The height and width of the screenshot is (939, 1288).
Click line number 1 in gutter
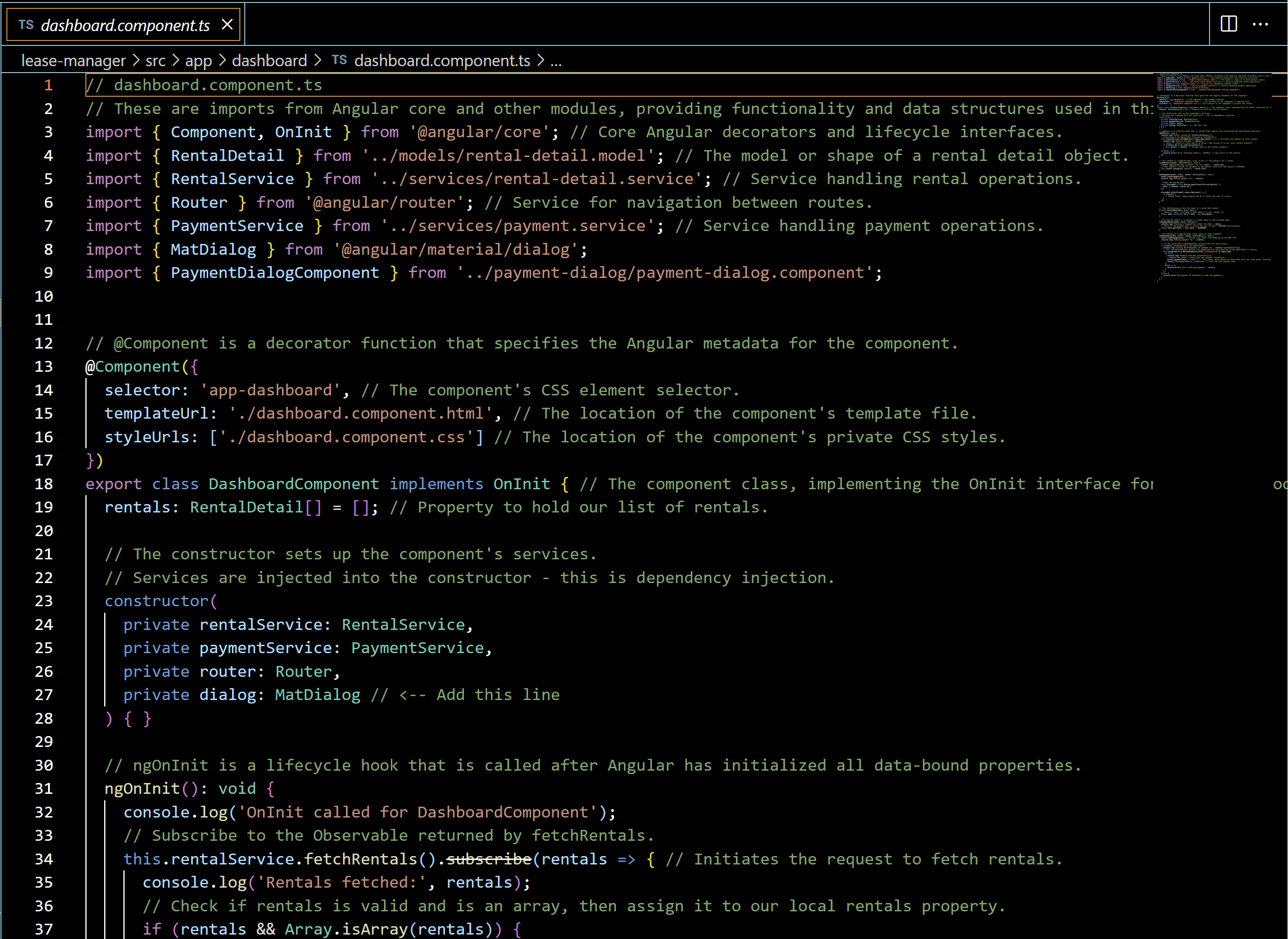(x=48, y=85)
